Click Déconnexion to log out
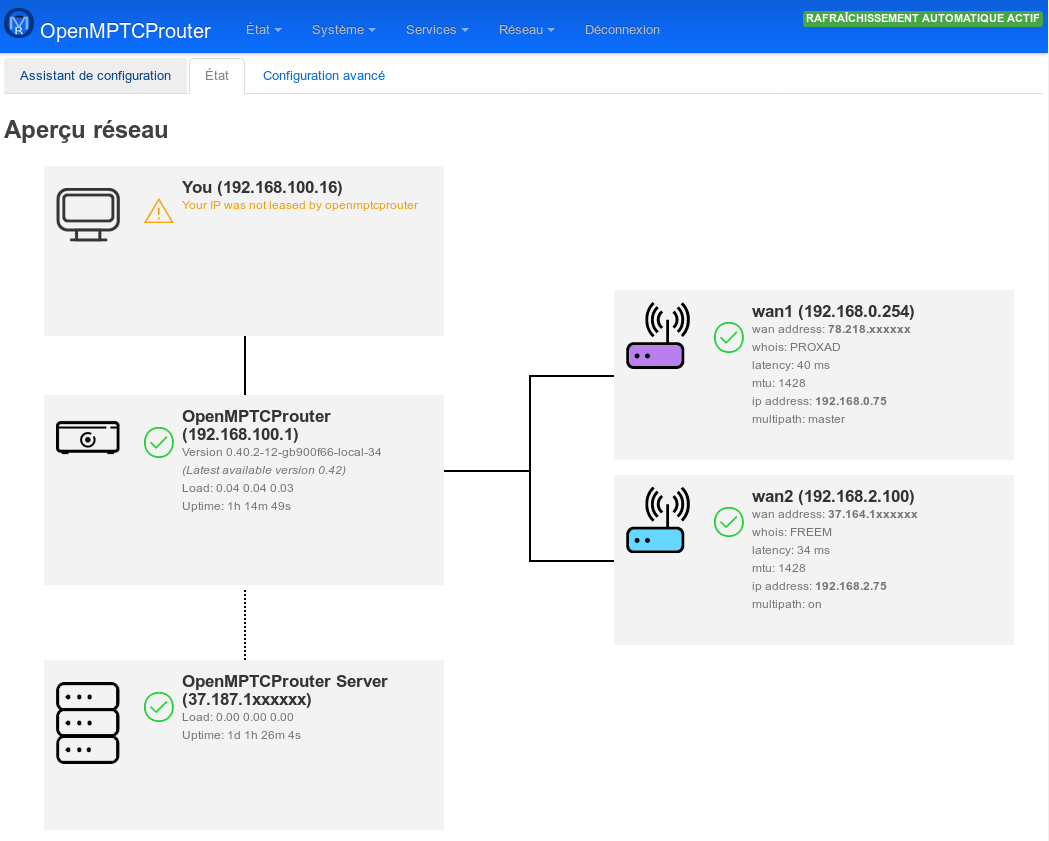1049x841 pixels. (622, 29)
